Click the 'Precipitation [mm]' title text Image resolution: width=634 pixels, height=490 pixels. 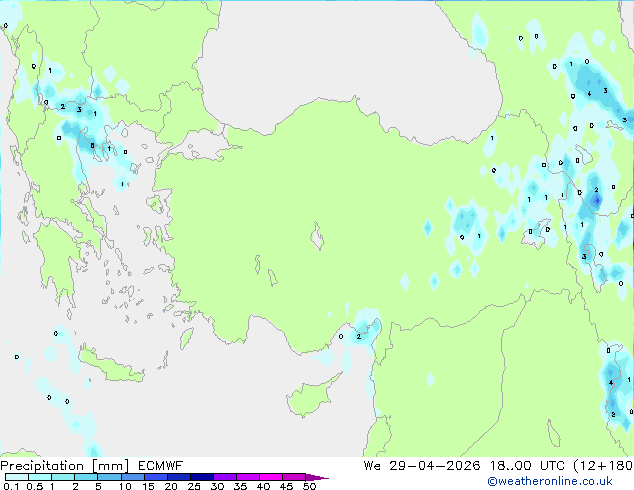tap(65, 466)
